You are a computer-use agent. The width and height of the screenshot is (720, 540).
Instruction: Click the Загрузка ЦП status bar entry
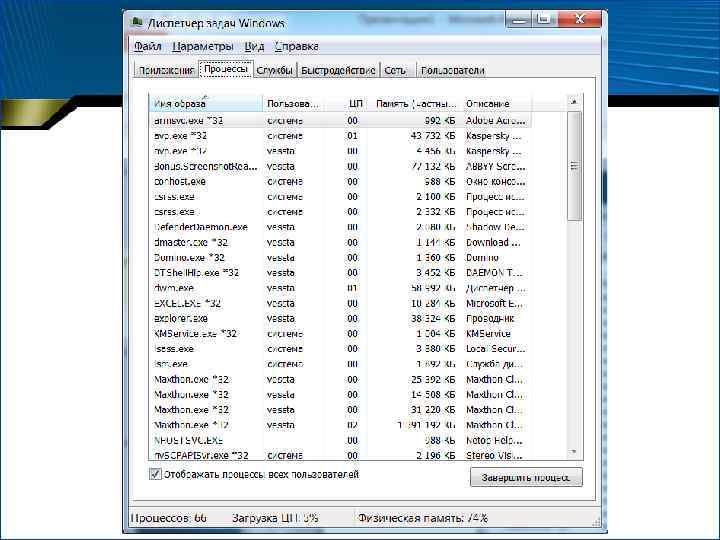tap(275, 518)
